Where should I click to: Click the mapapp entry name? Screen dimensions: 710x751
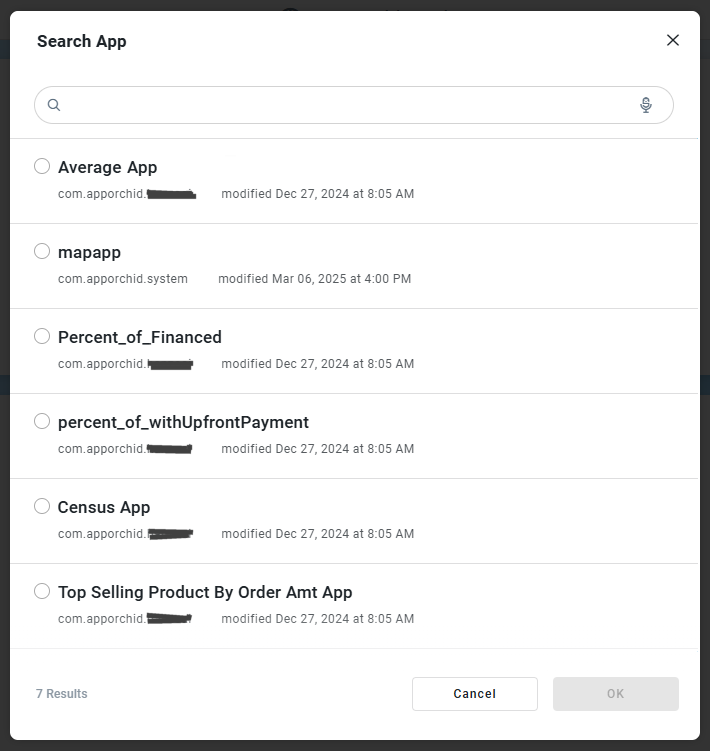[89, 252]
